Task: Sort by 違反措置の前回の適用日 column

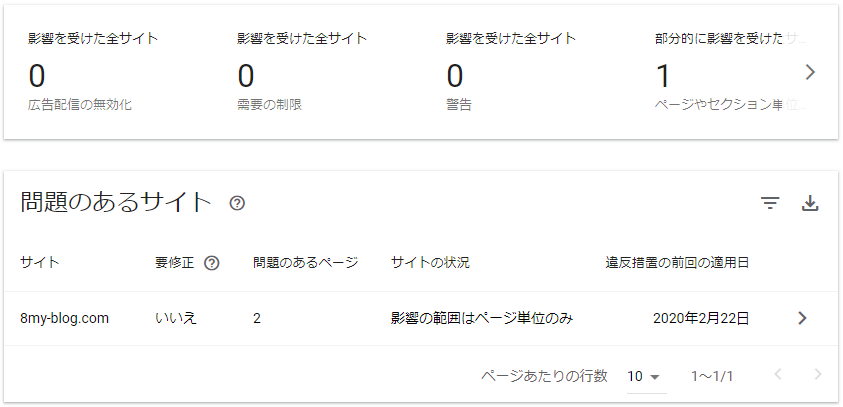Action: (677, 263)
